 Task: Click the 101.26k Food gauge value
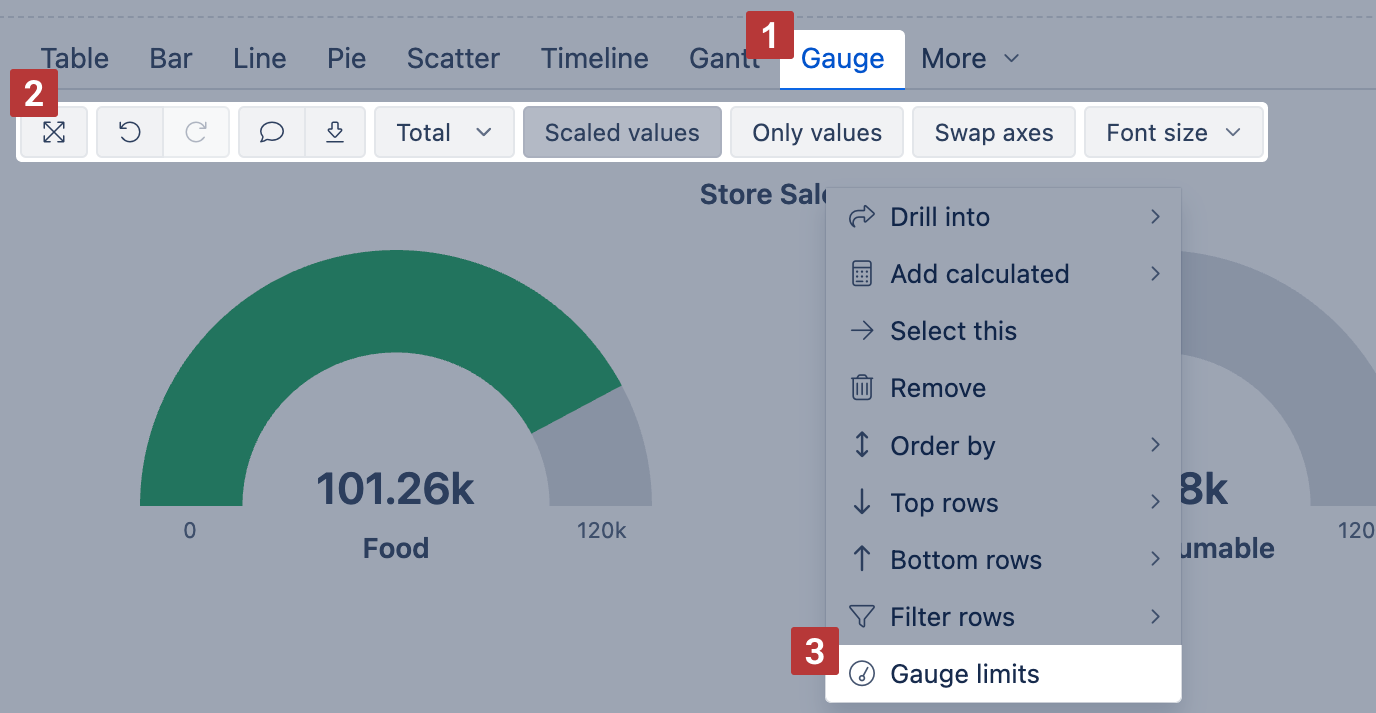point(395,489)
